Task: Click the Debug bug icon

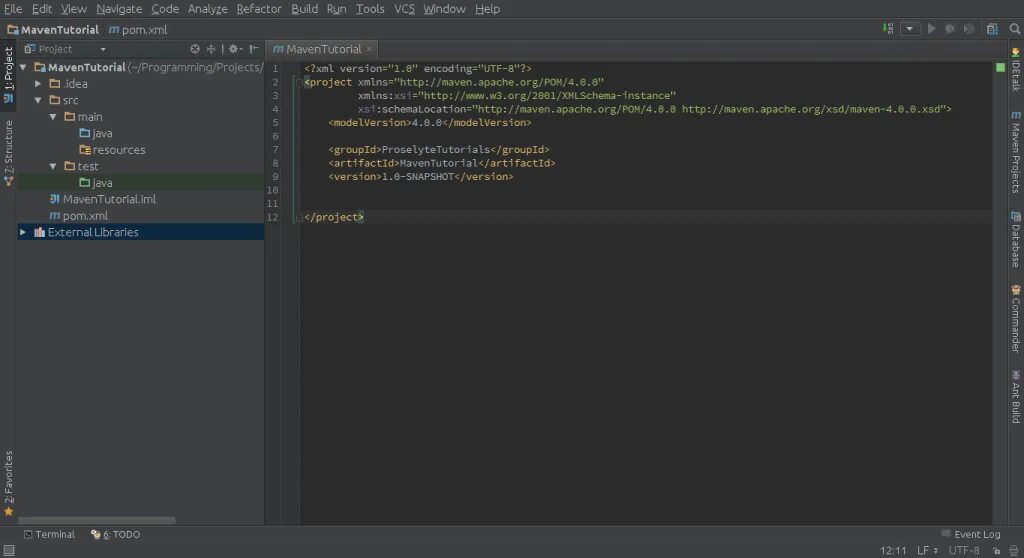Action: [x=950, y=29]
